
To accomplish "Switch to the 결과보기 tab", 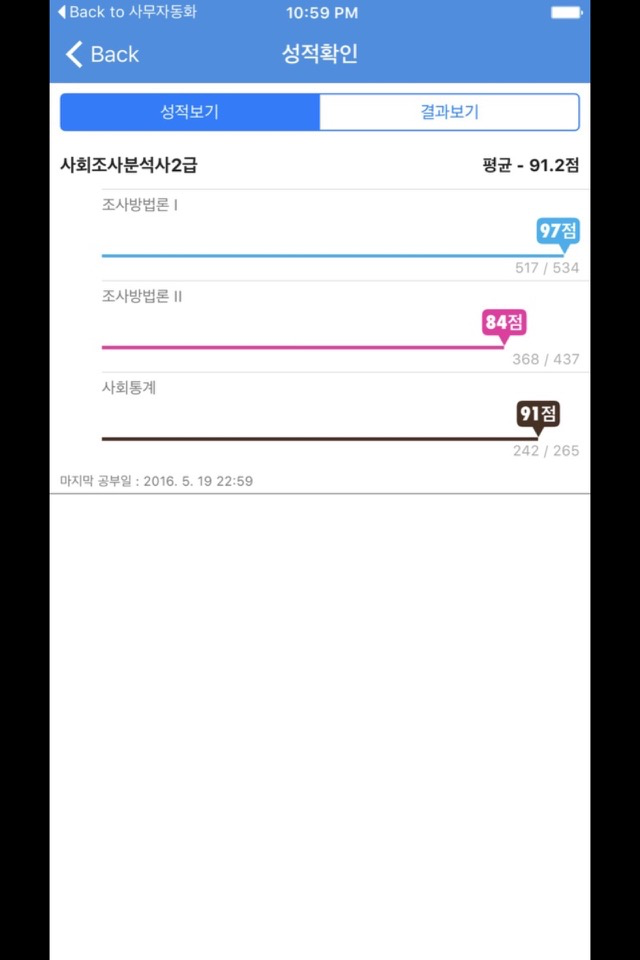I will pos(450,112).
